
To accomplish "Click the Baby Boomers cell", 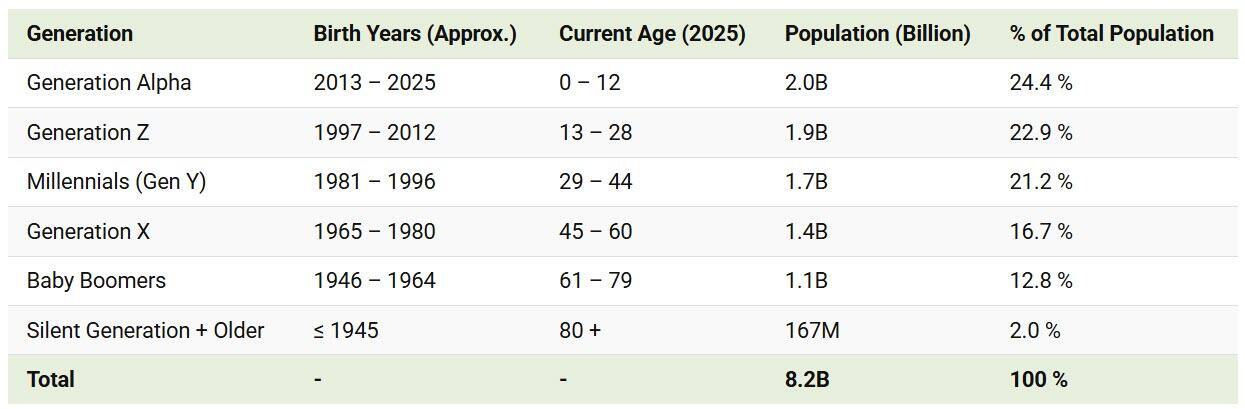I will [96, 281].
